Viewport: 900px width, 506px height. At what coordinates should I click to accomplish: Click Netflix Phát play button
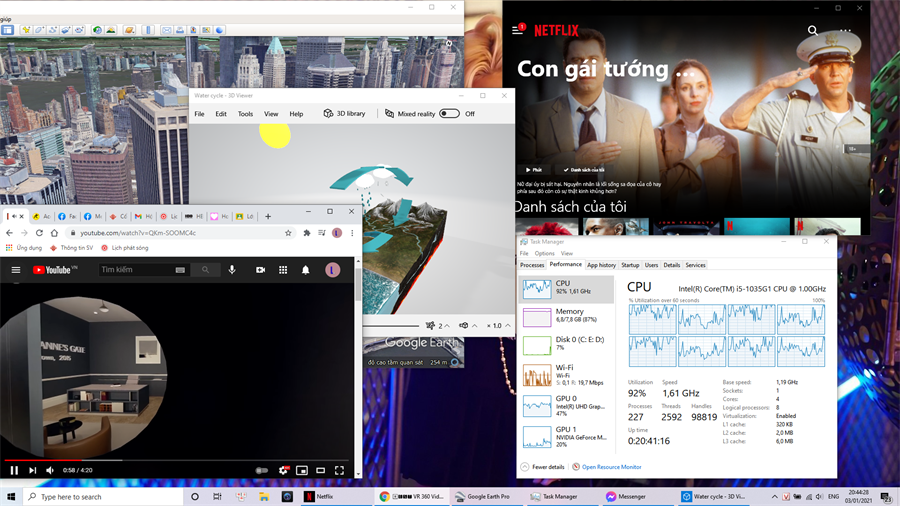(534, 170)
